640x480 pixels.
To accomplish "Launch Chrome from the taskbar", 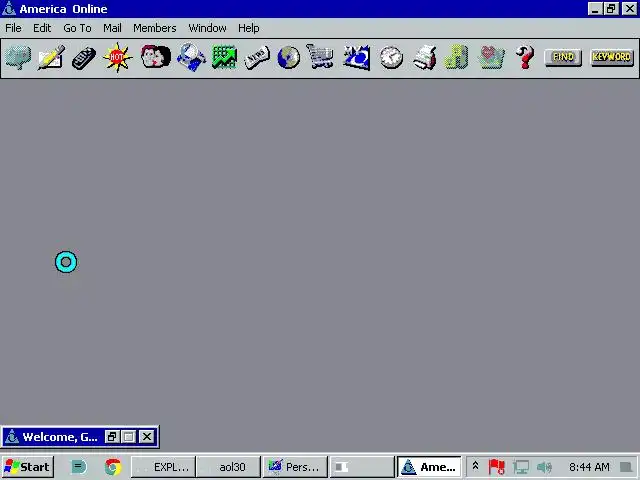I will coord(113,467).
